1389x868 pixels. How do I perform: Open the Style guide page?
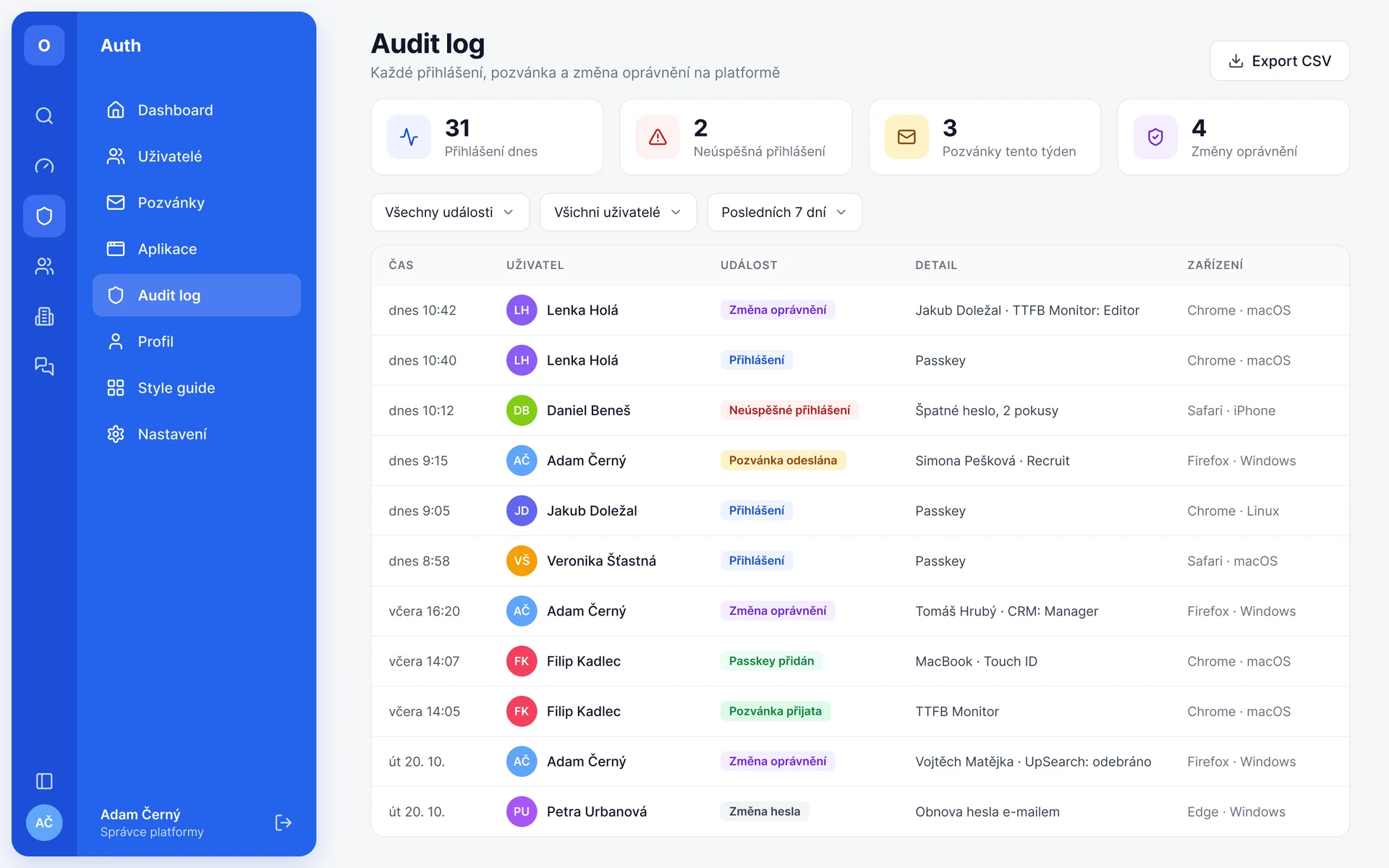(x=197, y=388)
